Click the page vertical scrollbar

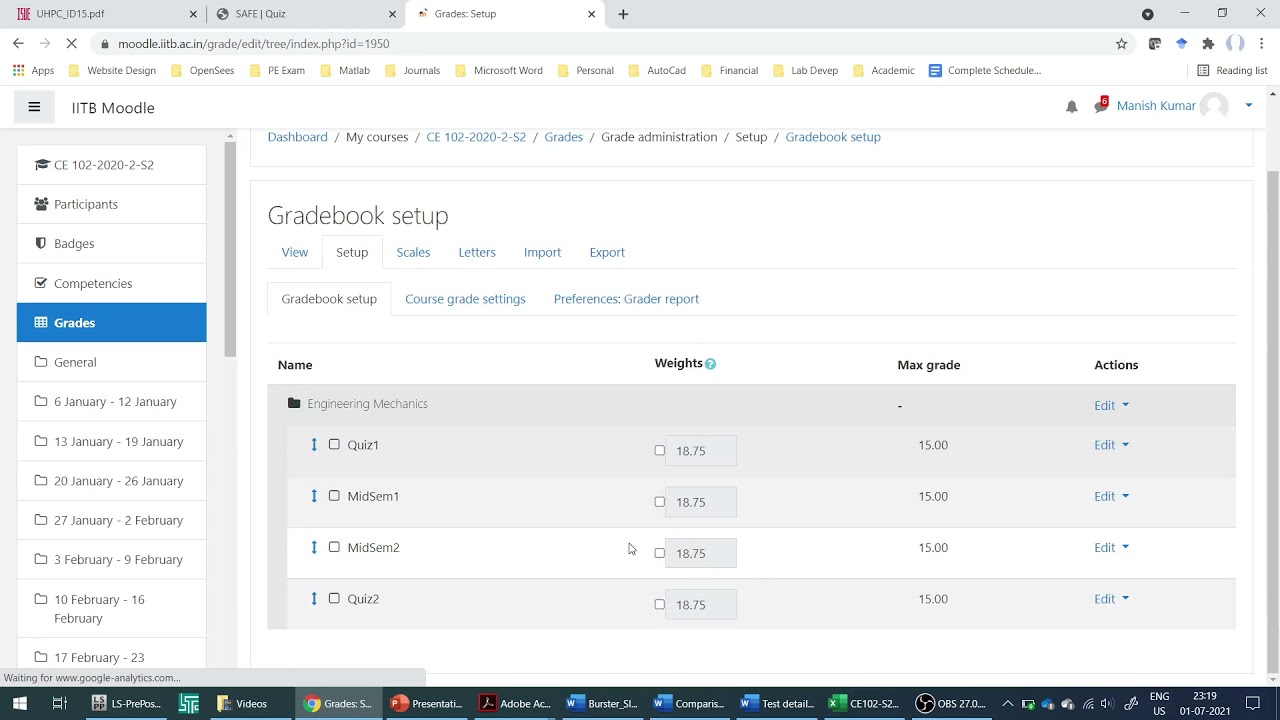click(x=1272, y=420)
